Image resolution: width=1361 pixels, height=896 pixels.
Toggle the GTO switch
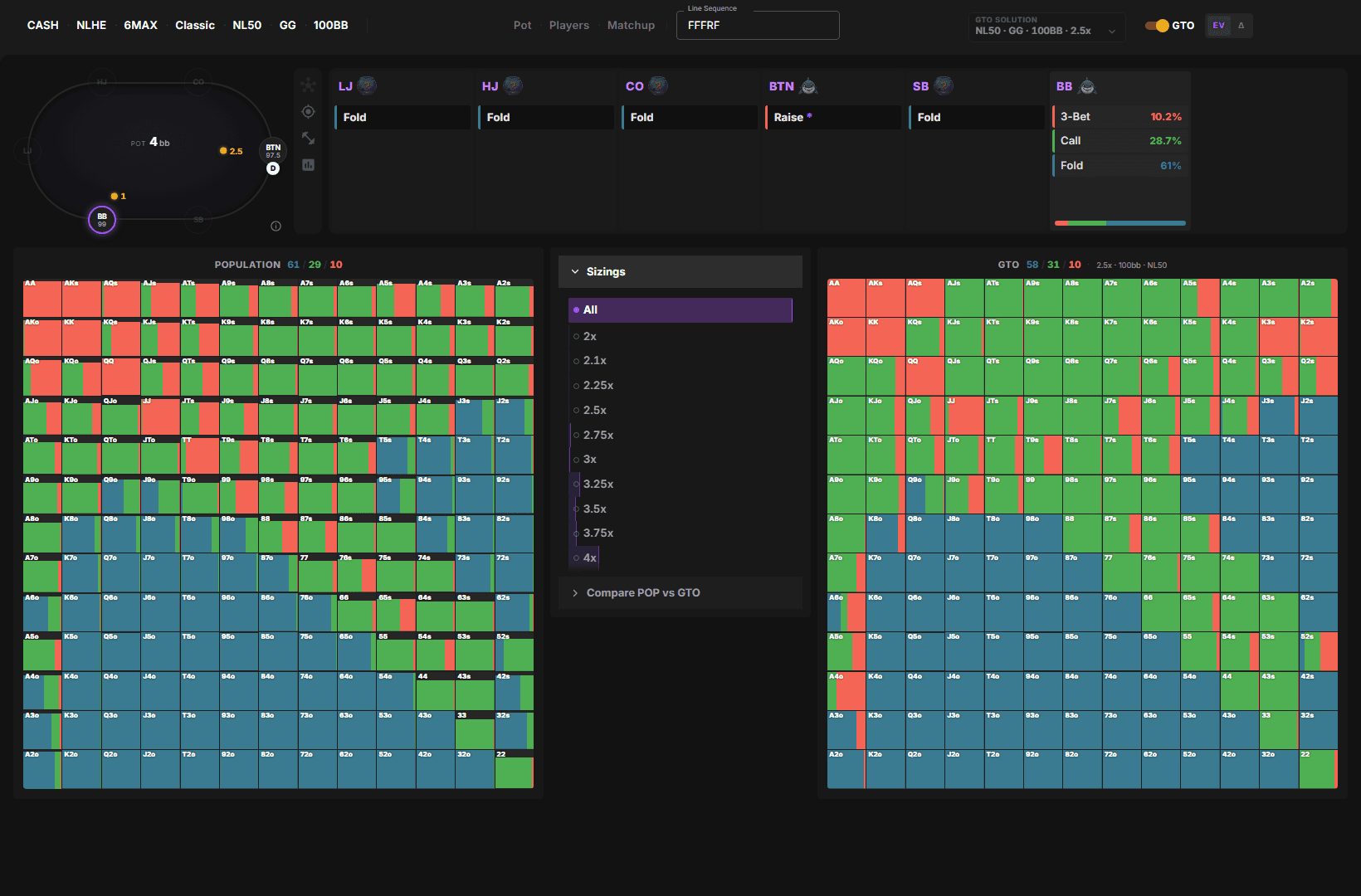coord(1157,26)
